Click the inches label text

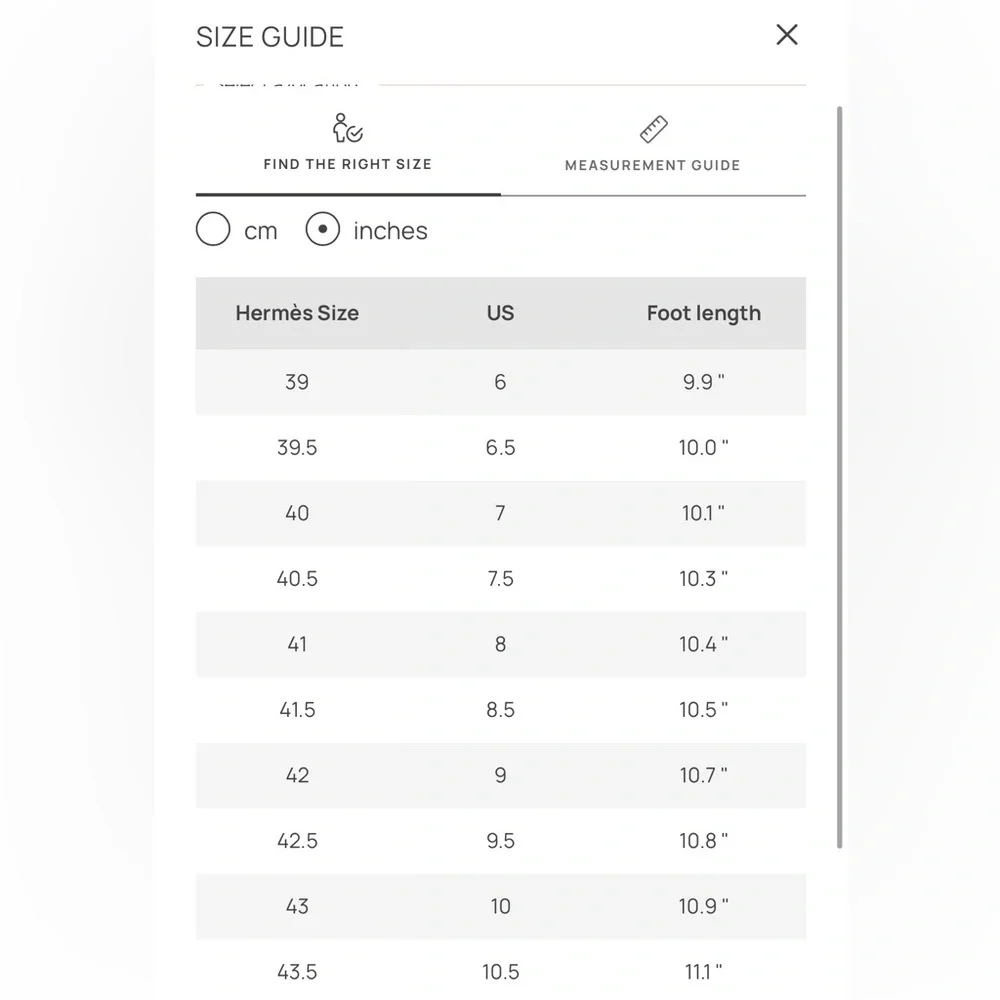click(390, 231)
